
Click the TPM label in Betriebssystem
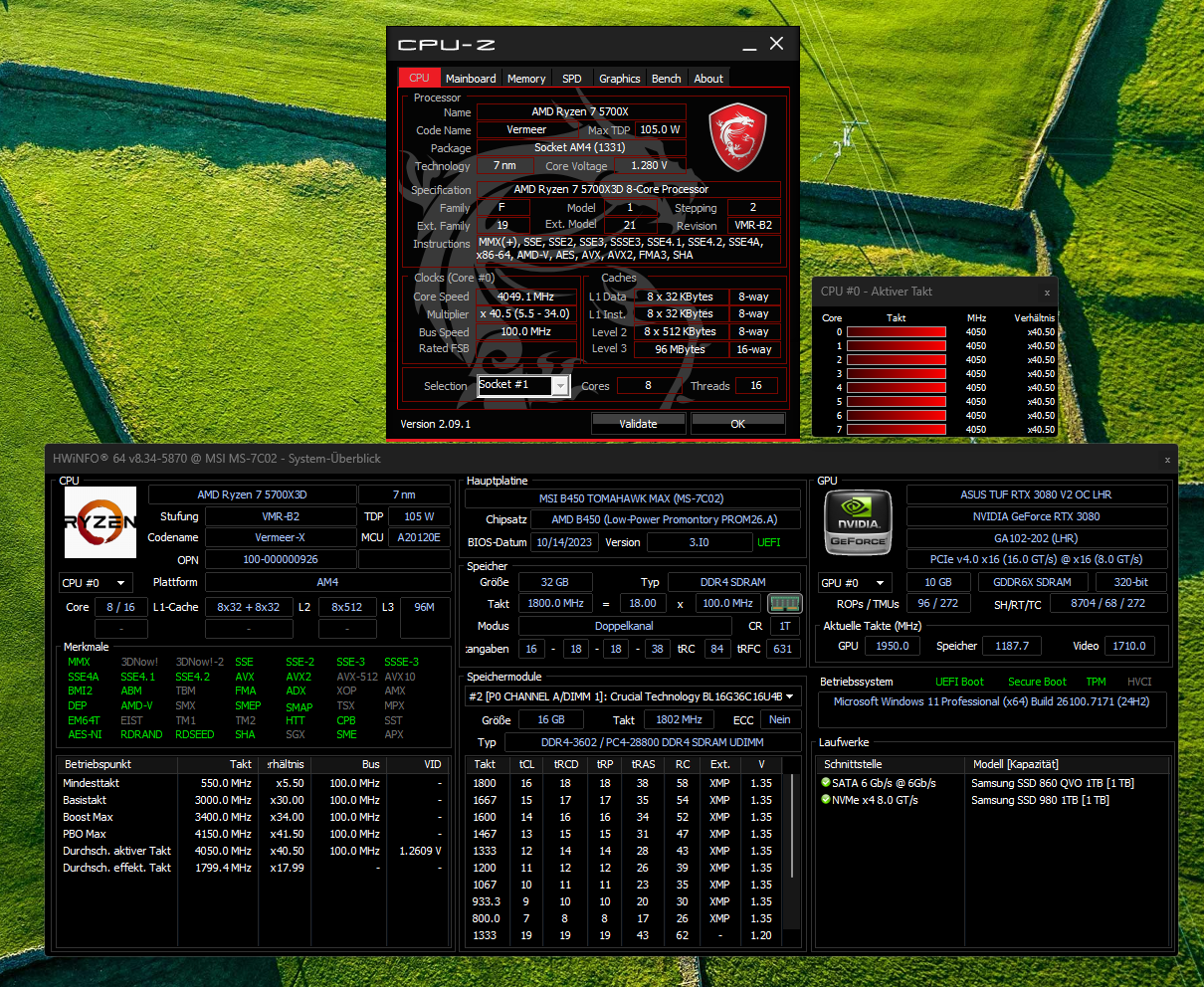click(1096, 682)
